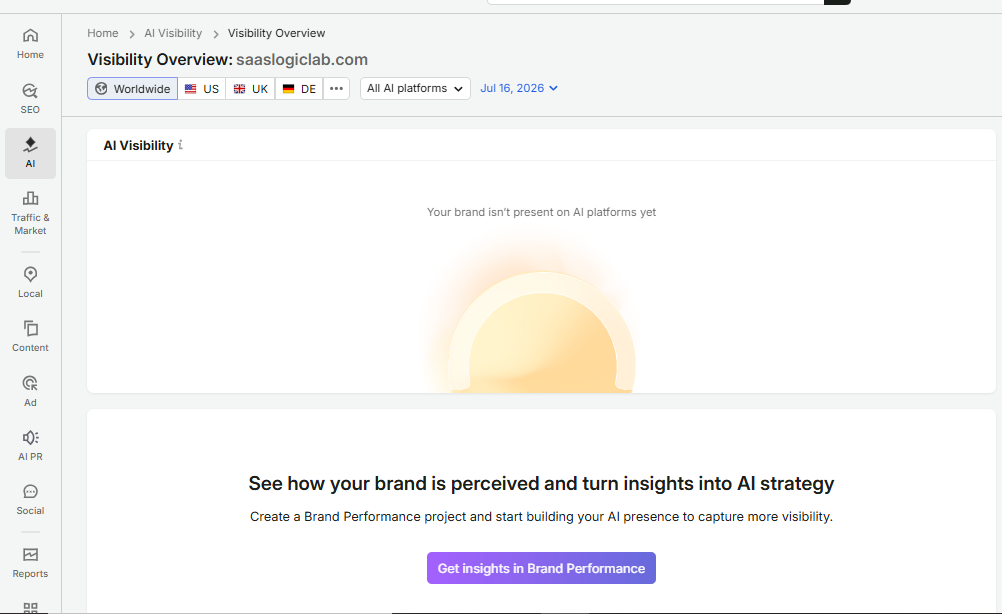
Task: Click the "See how your brand is perceived" heading
Action: coord(541,484)
